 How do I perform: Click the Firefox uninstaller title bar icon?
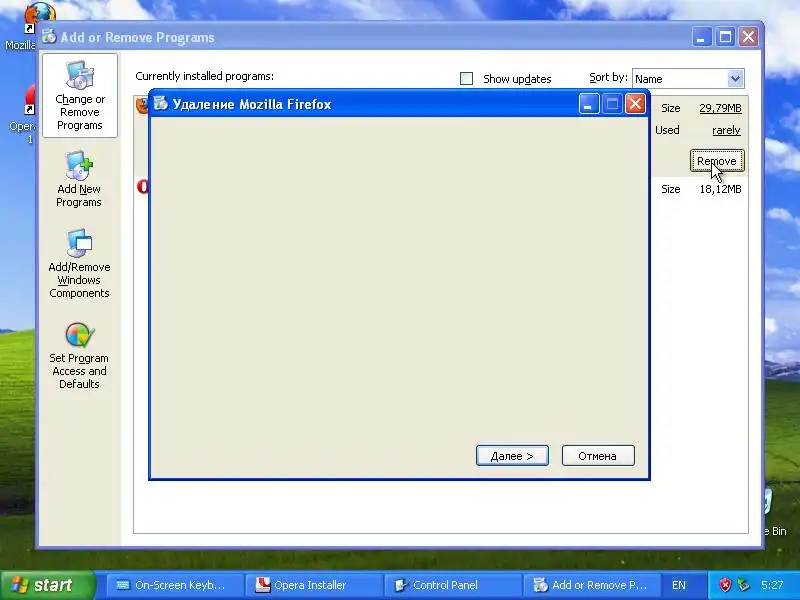point(161,104)
